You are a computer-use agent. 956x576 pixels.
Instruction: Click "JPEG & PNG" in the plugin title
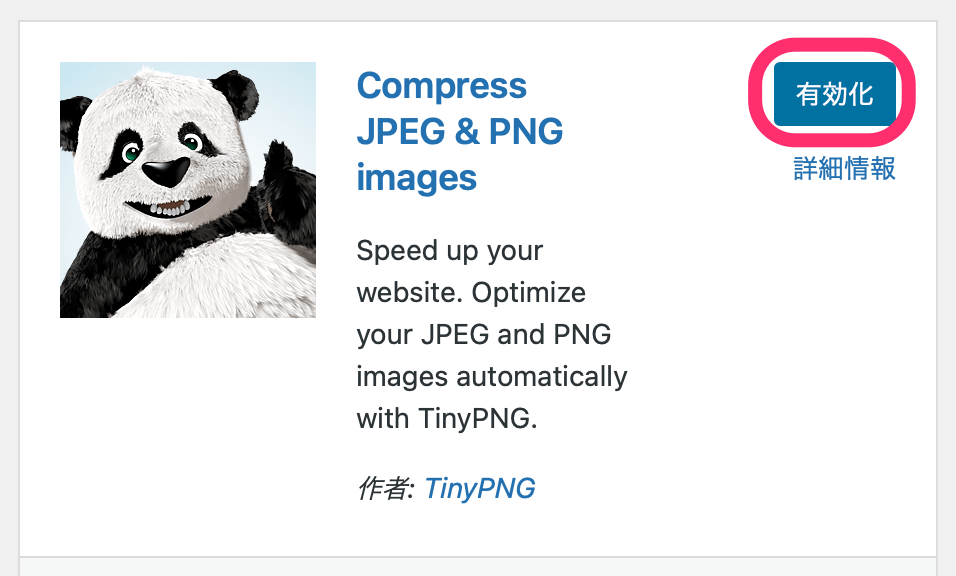[x=459, y=131]
